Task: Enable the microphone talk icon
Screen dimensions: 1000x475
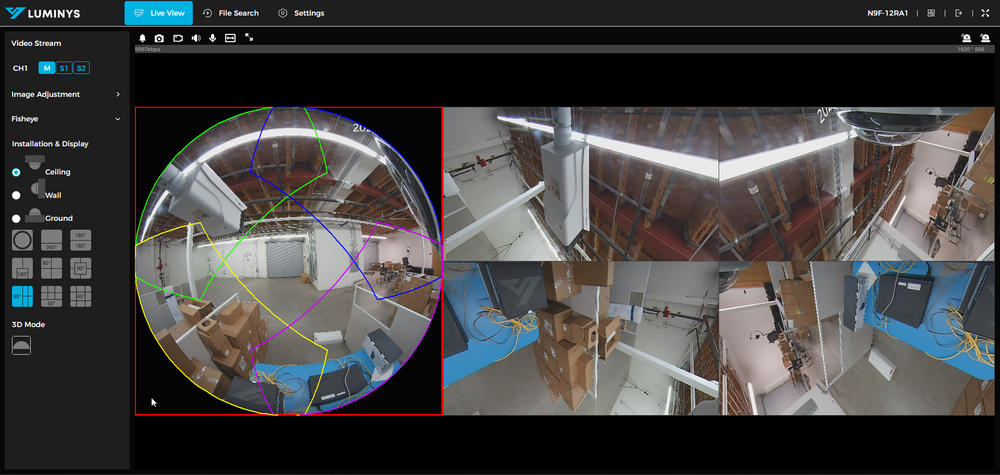Action: click(x=213, y=38)
